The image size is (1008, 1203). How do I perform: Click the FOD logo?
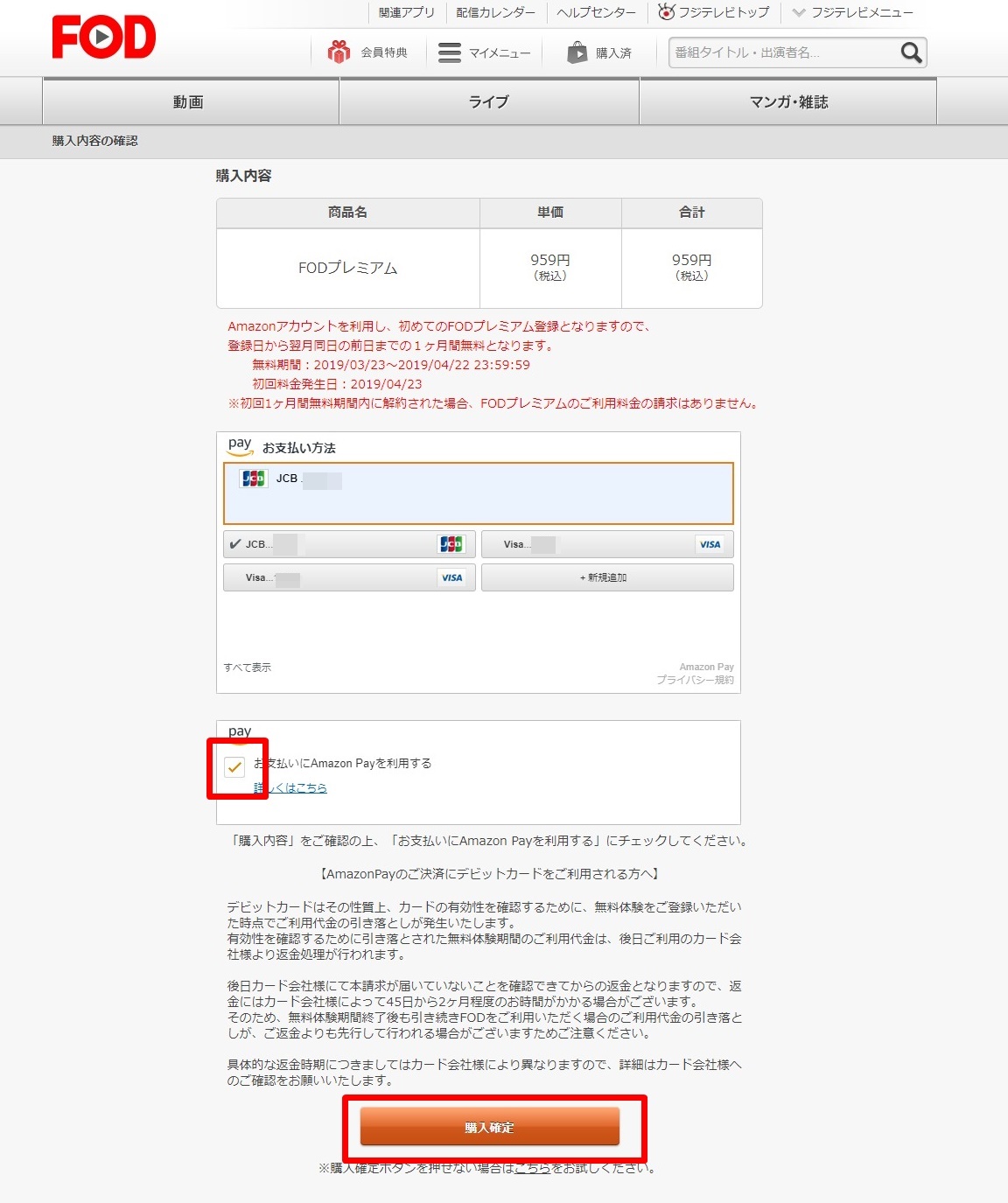point(104,37)
